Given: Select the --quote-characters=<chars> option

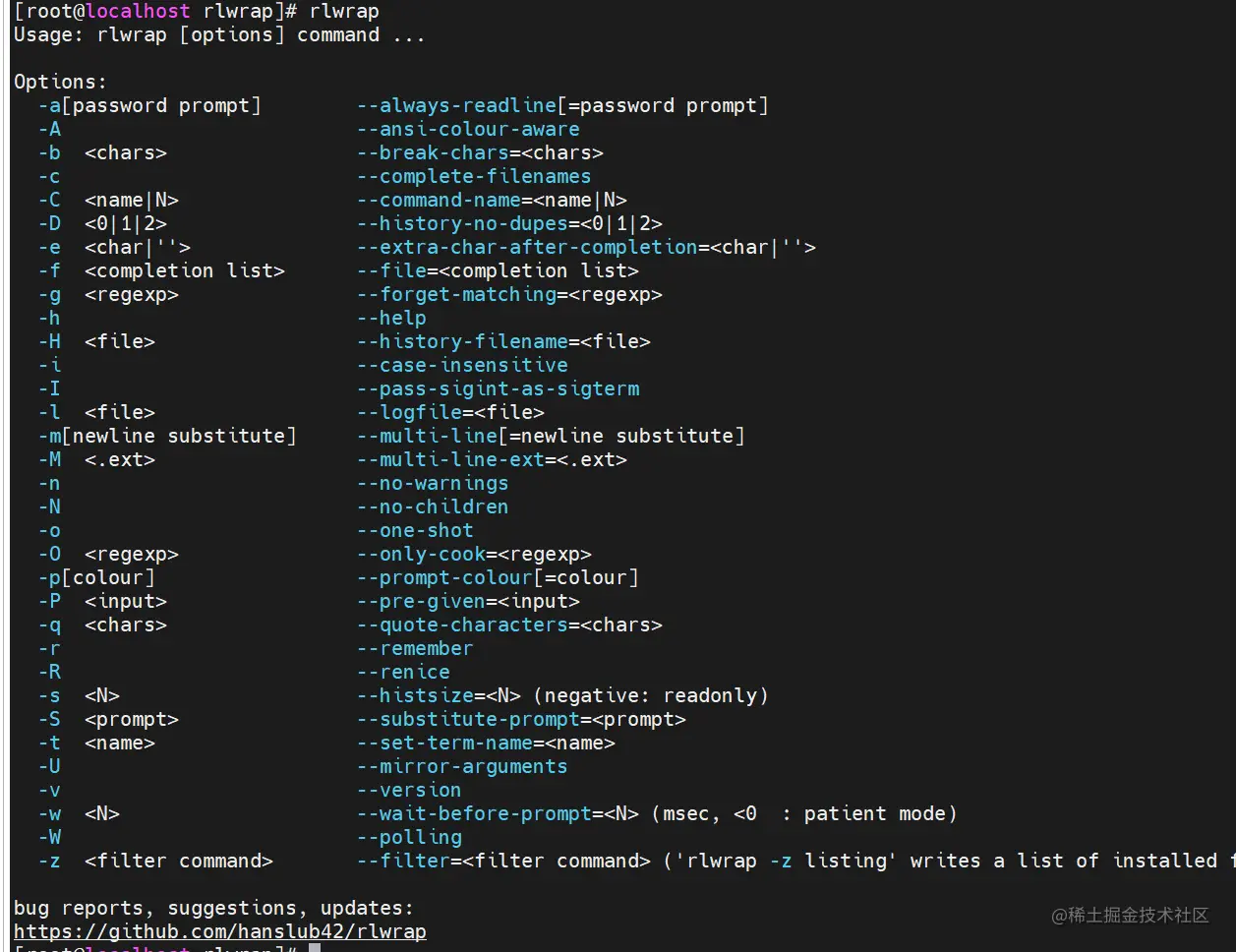Looking at the screenshot, I should click(509, 625).
